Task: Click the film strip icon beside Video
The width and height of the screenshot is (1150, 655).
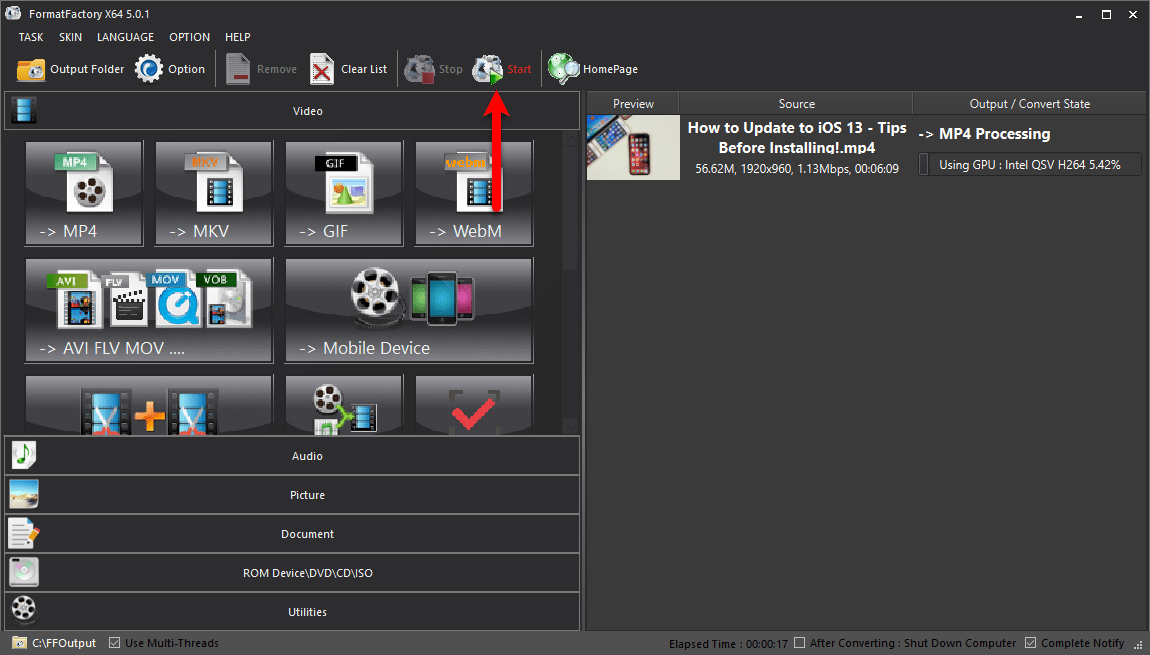Action: click(x=24, y=111)
